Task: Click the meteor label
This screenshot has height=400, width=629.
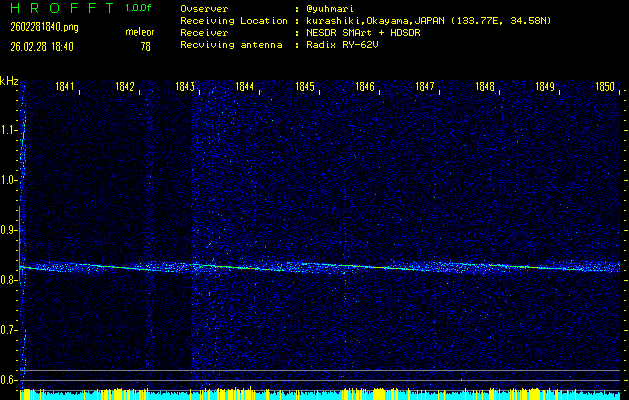Action: pyautogui.click(x=139, y=32)
